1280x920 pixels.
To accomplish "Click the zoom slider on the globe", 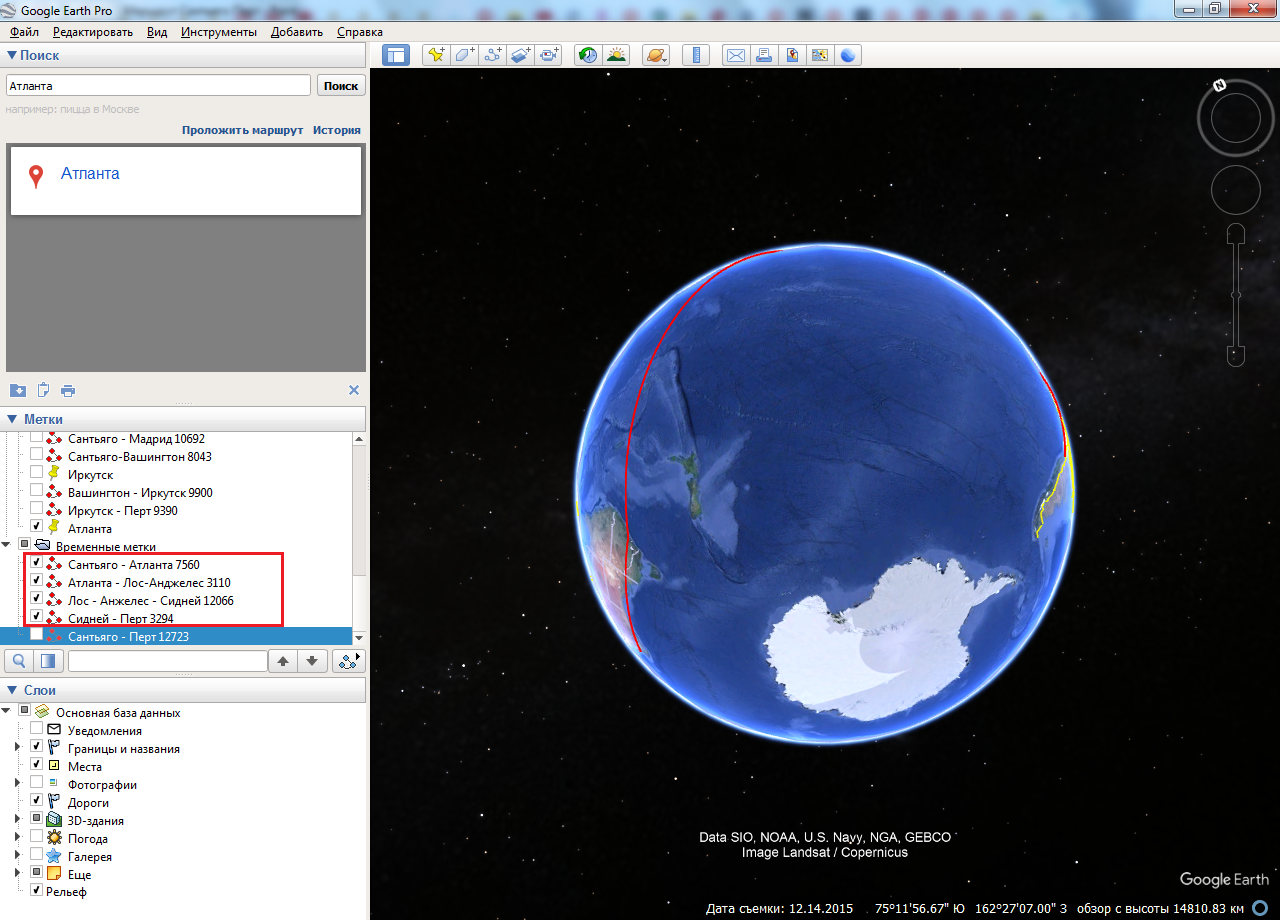I will click(1236, 294).
